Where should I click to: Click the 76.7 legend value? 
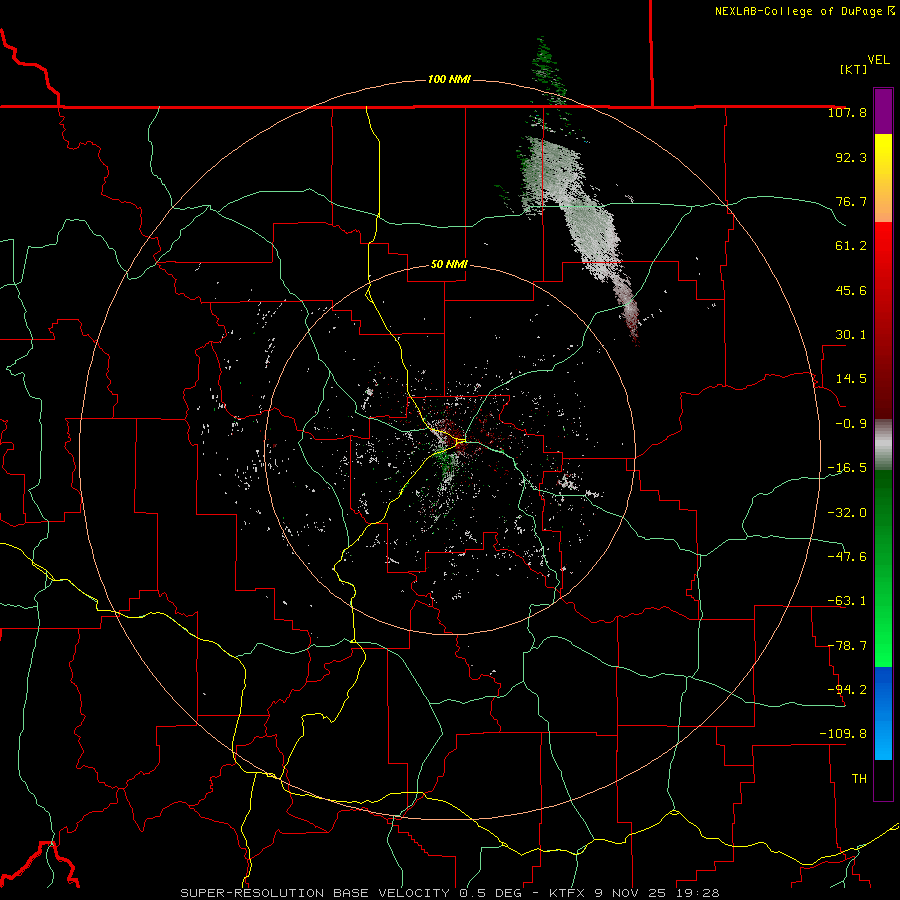[x=851, y=201]
